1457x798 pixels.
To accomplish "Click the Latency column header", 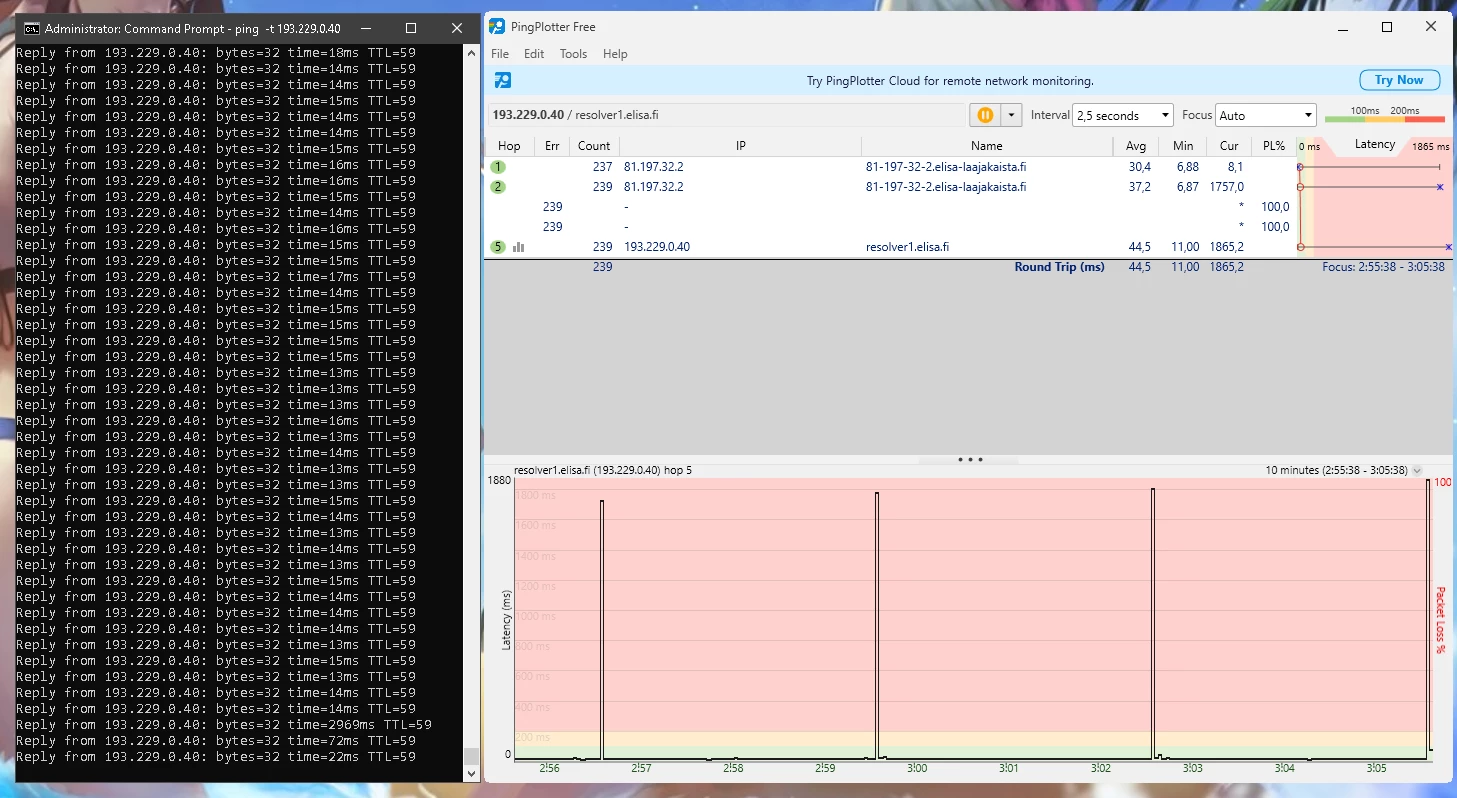I will (1375, 145).
